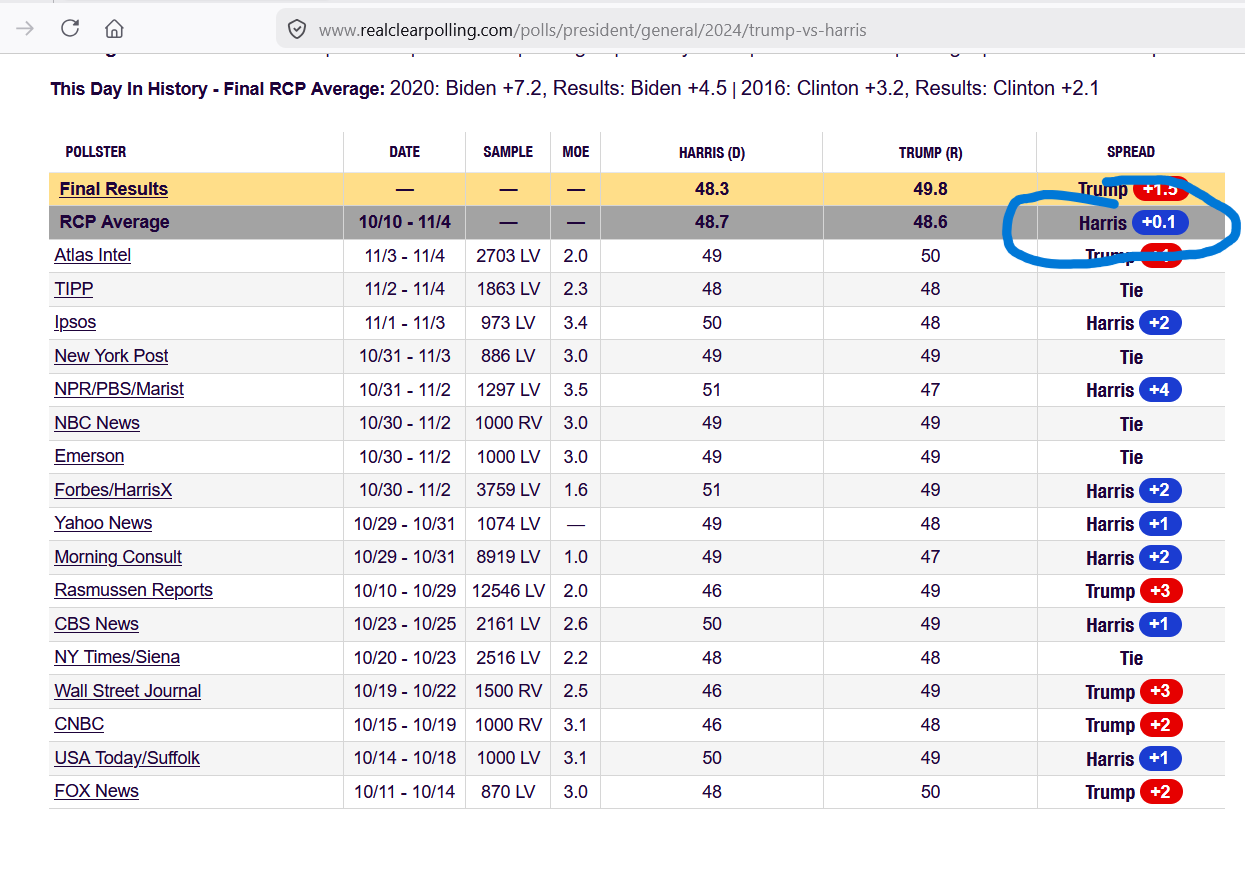Click the Forbes/HarrisX MOE value 1.6
1245x873 pixels.
pyautogui.click(x=576, y=490)
